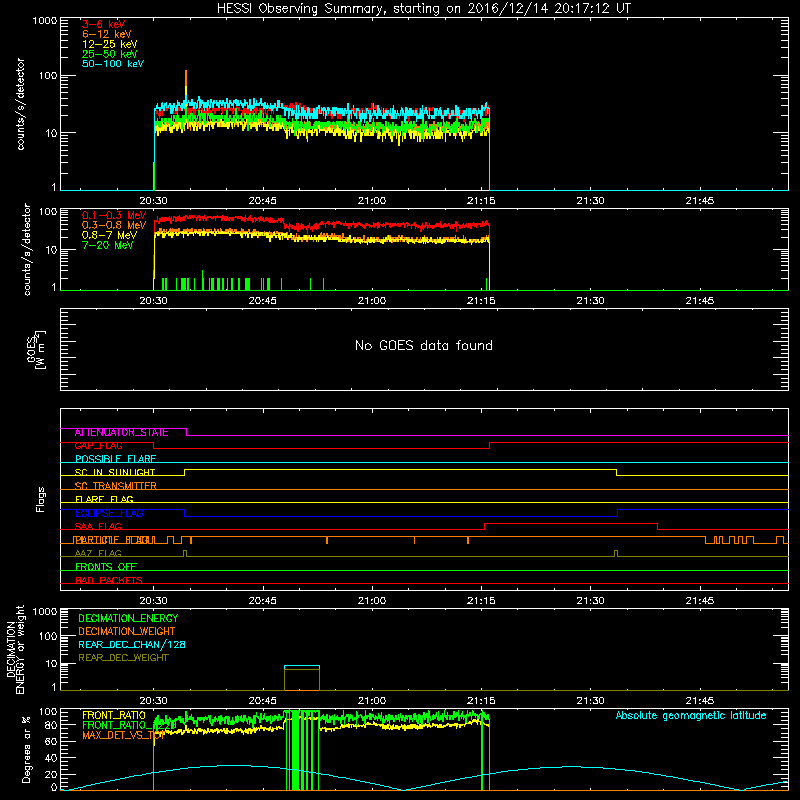Click the MAX_DET_VS_TOT legend label
The height and width of the screenshot is (800, 800).
point(123,736)
